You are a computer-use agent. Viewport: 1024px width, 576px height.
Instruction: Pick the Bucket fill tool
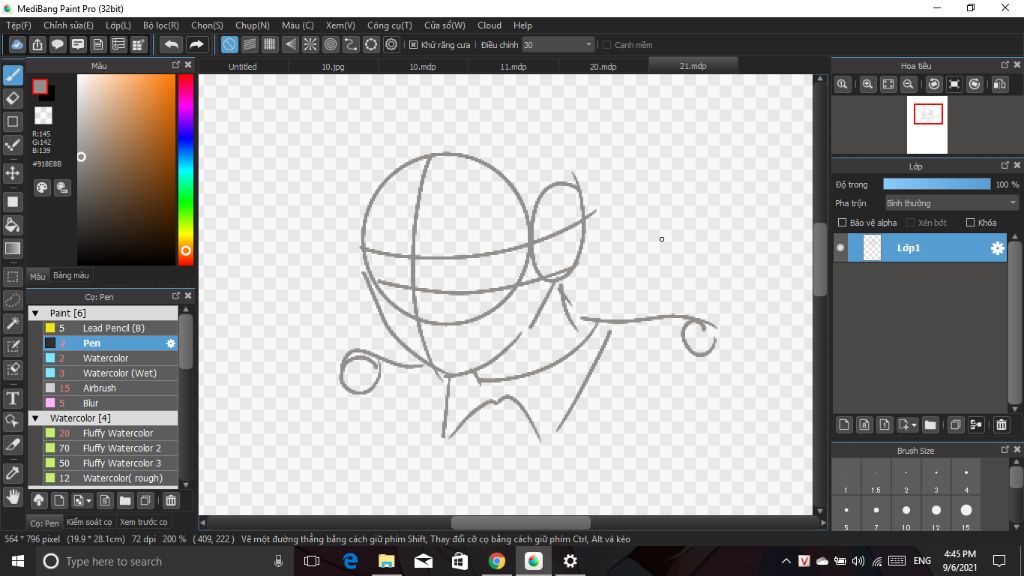[x=12, y=225]
